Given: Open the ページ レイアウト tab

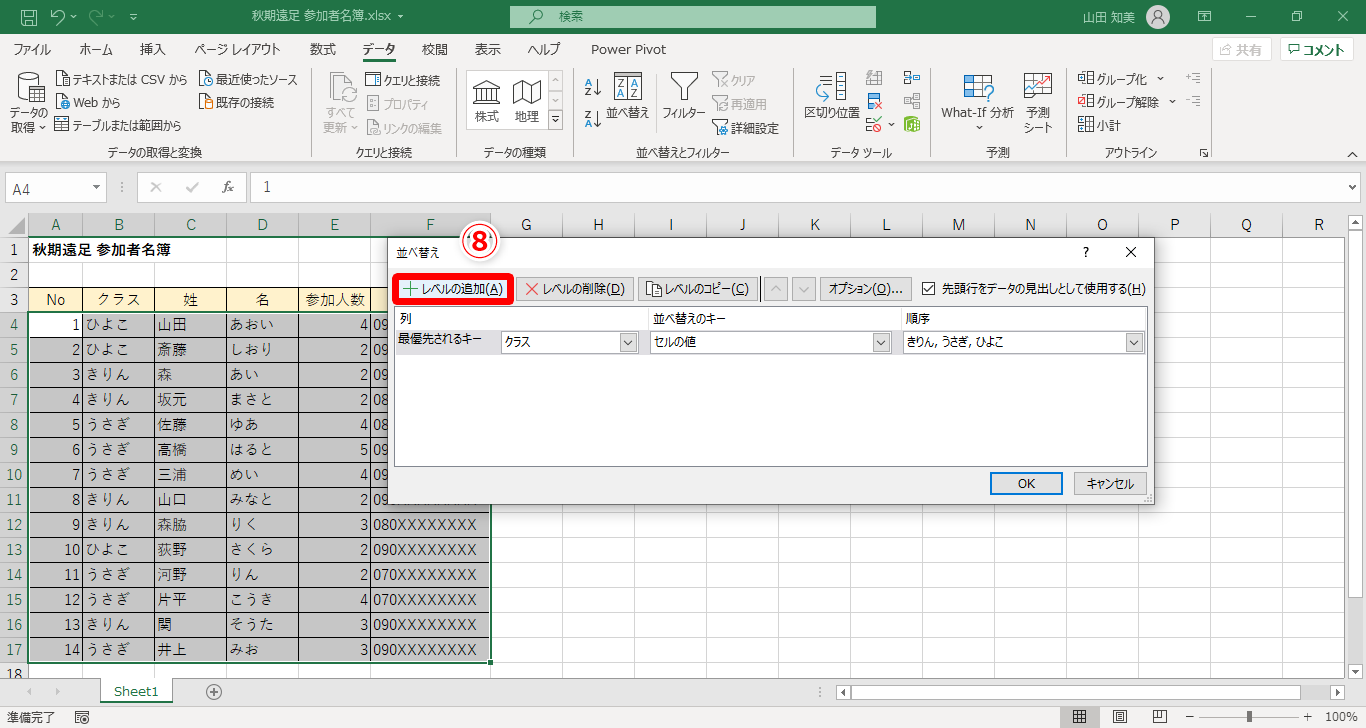Looking at the screenshot, I should [x=237, y=49].
